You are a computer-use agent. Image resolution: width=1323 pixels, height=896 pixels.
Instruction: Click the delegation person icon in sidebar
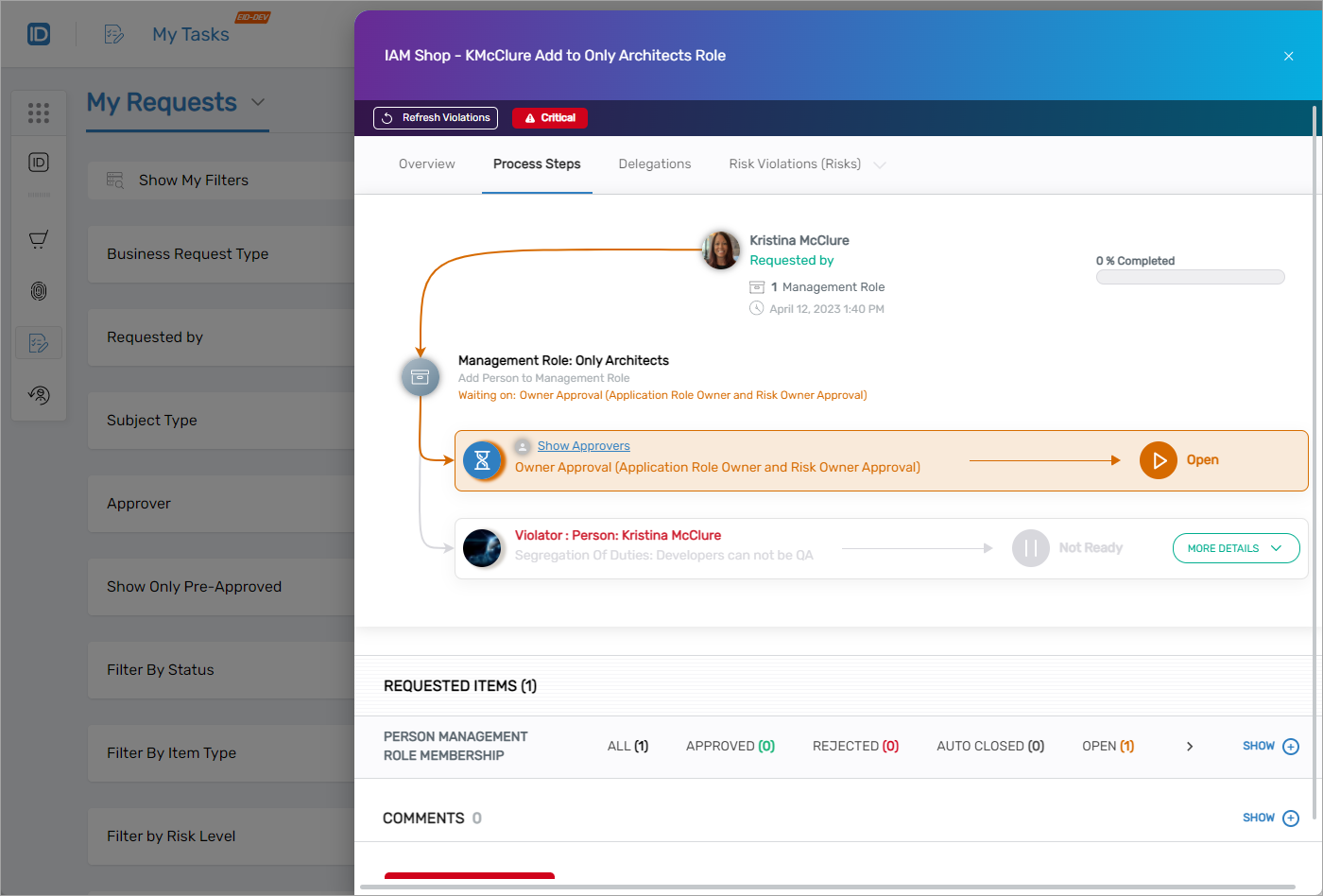pos(38,394)
